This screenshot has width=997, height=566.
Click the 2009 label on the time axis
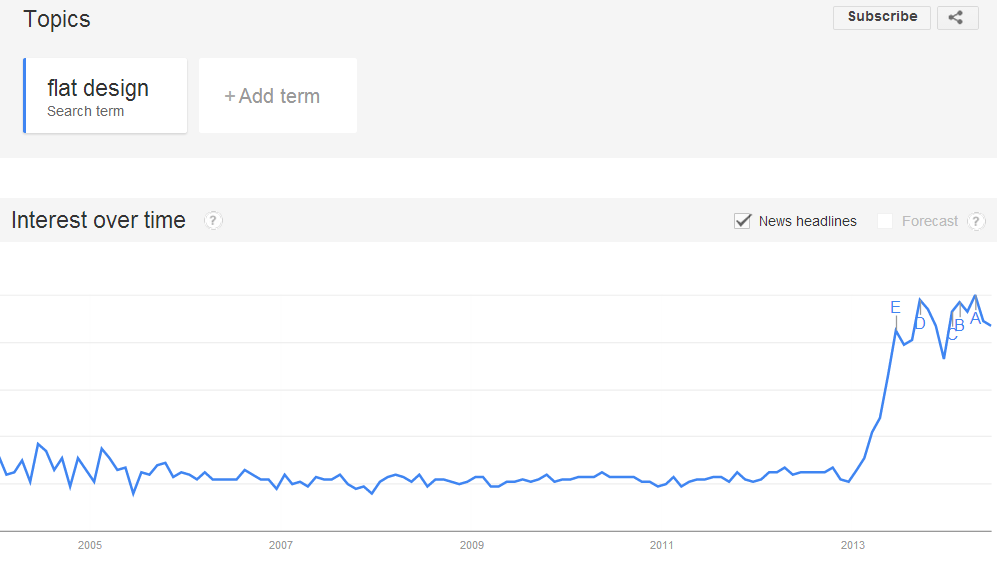tap(472, 545)
